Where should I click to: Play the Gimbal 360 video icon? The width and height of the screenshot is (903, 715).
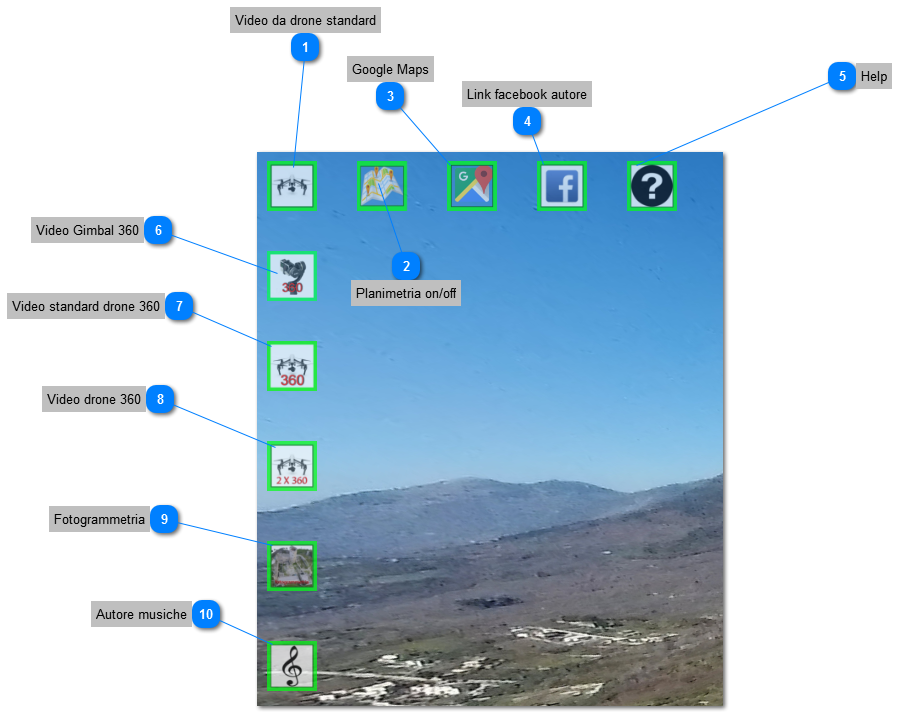(x=292, y=276)
